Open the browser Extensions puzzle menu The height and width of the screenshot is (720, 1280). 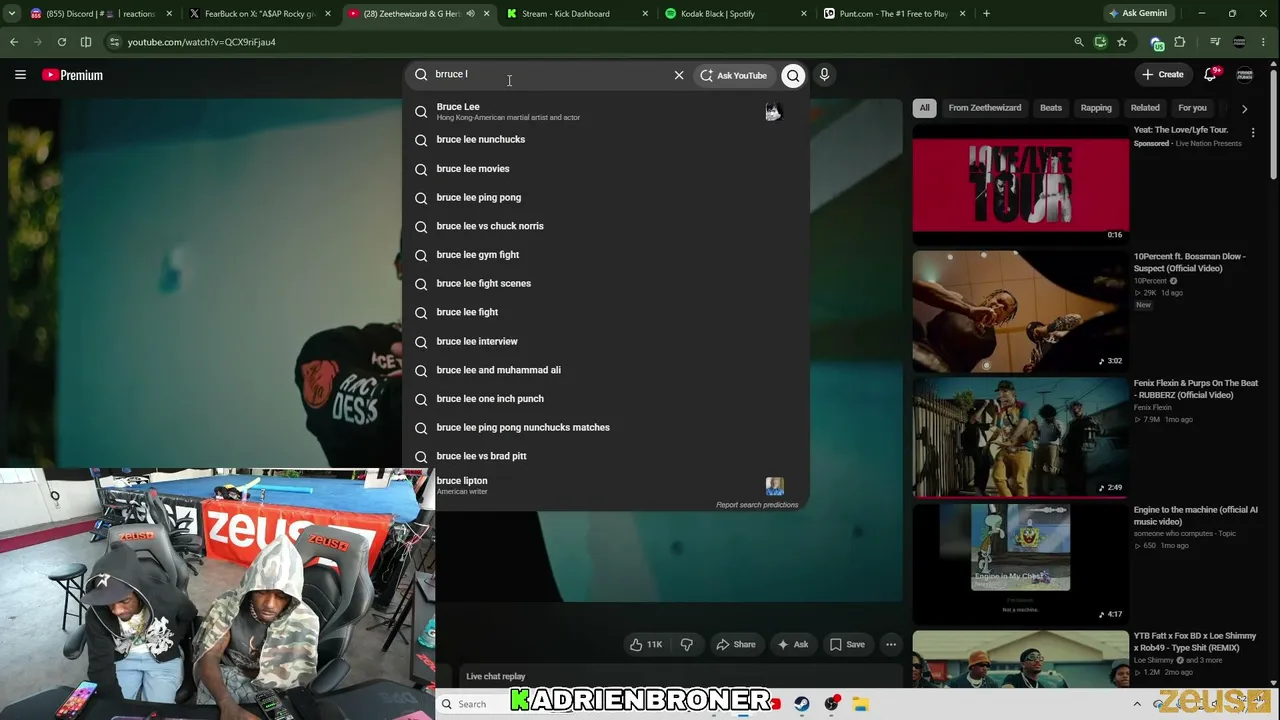(1180, 42)
